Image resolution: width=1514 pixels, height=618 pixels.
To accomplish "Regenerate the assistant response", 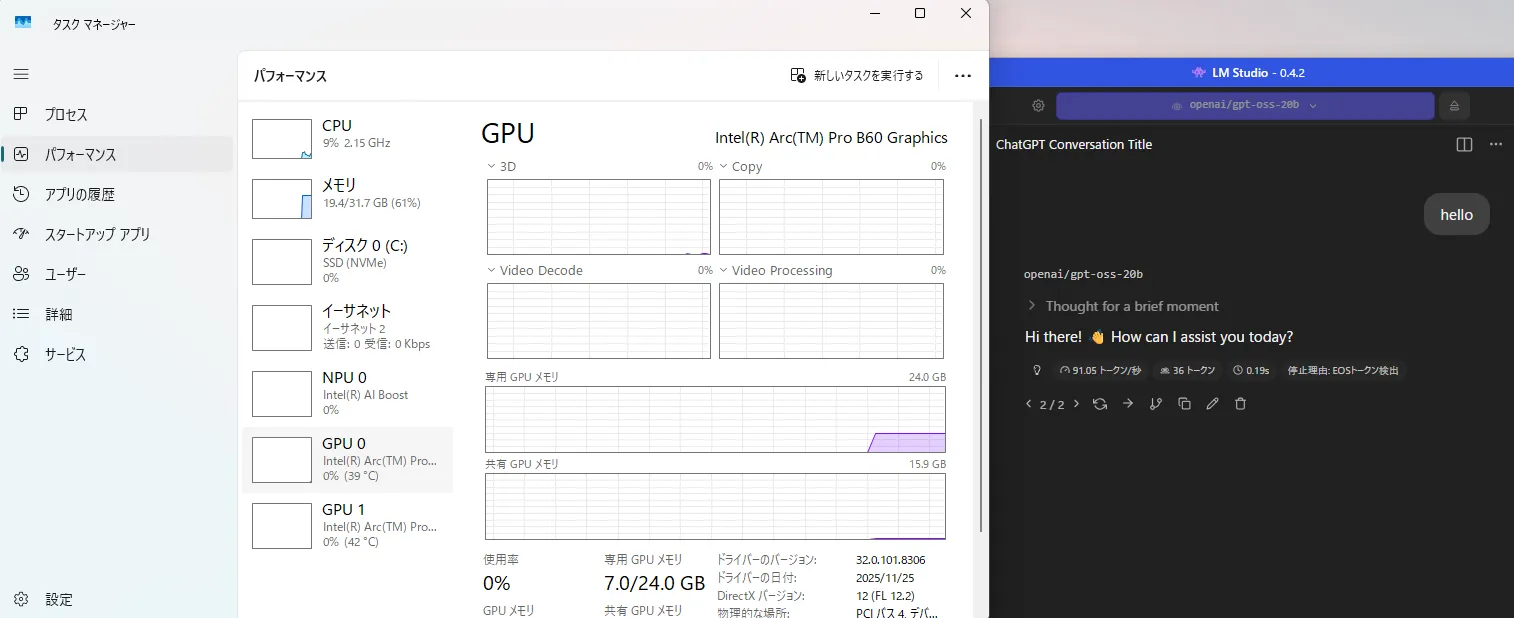I will (1100, 404).
